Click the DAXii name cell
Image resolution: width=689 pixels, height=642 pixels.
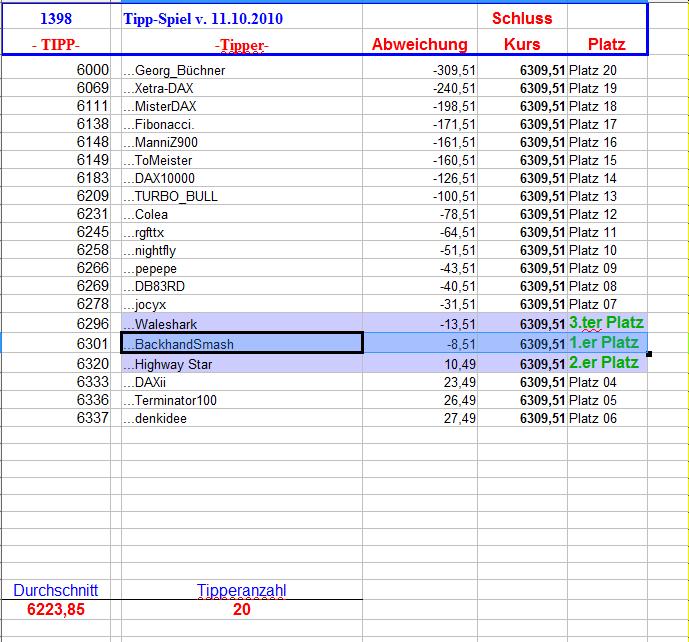coord(242,382)
